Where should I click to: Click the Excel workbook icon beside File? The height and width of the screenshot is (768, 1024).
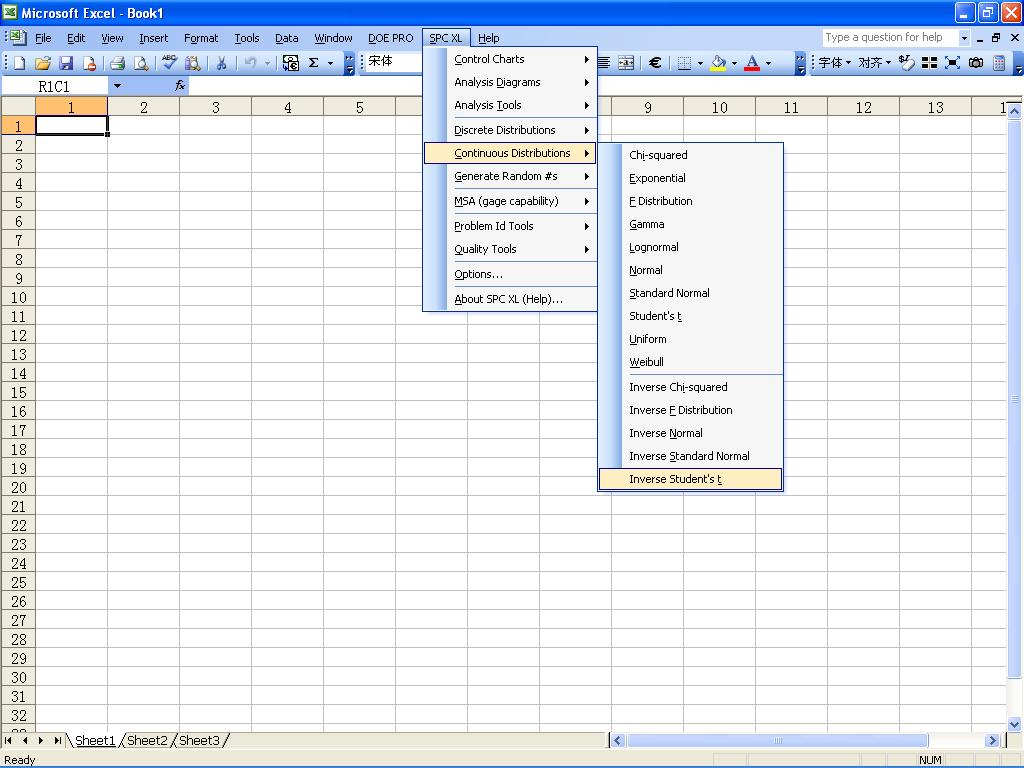point(18,37)
